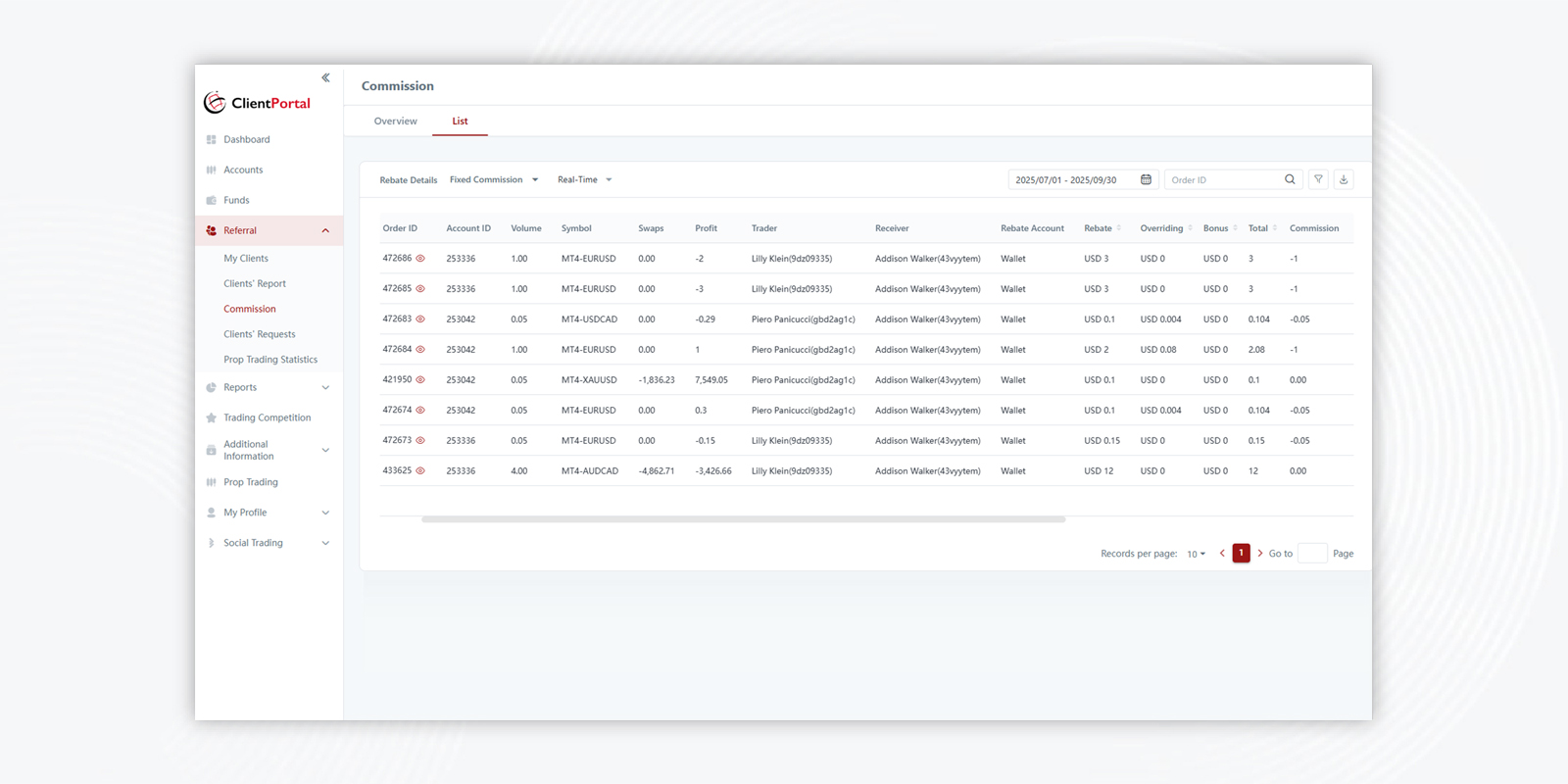Open the Fixed Commission dropdown
The image size is (1568, 784).
click(x=494, y=179)
